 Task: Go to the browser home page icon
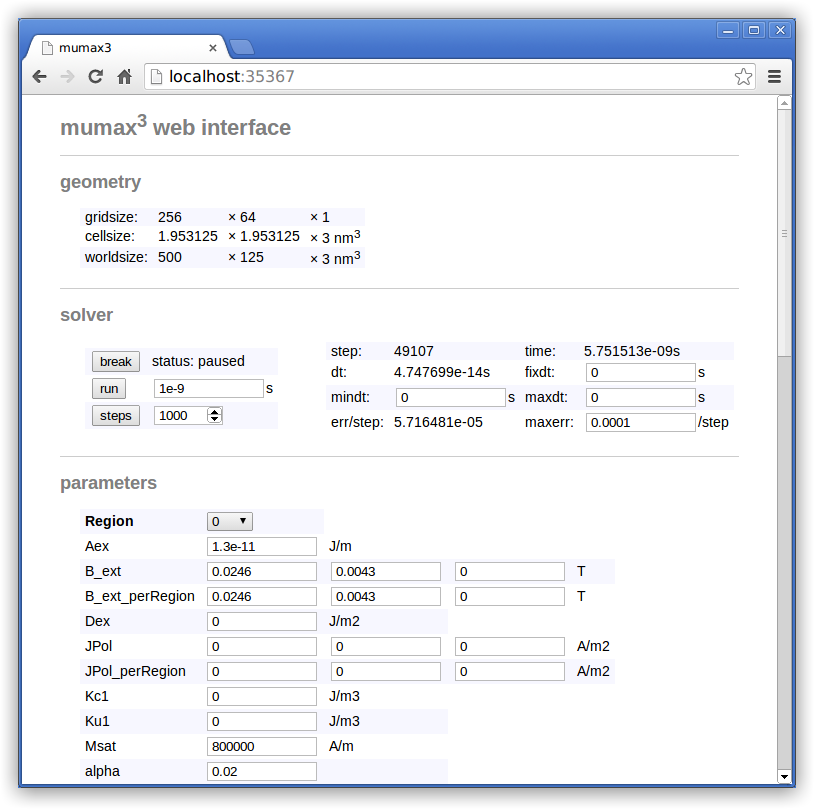click(125, 76)
